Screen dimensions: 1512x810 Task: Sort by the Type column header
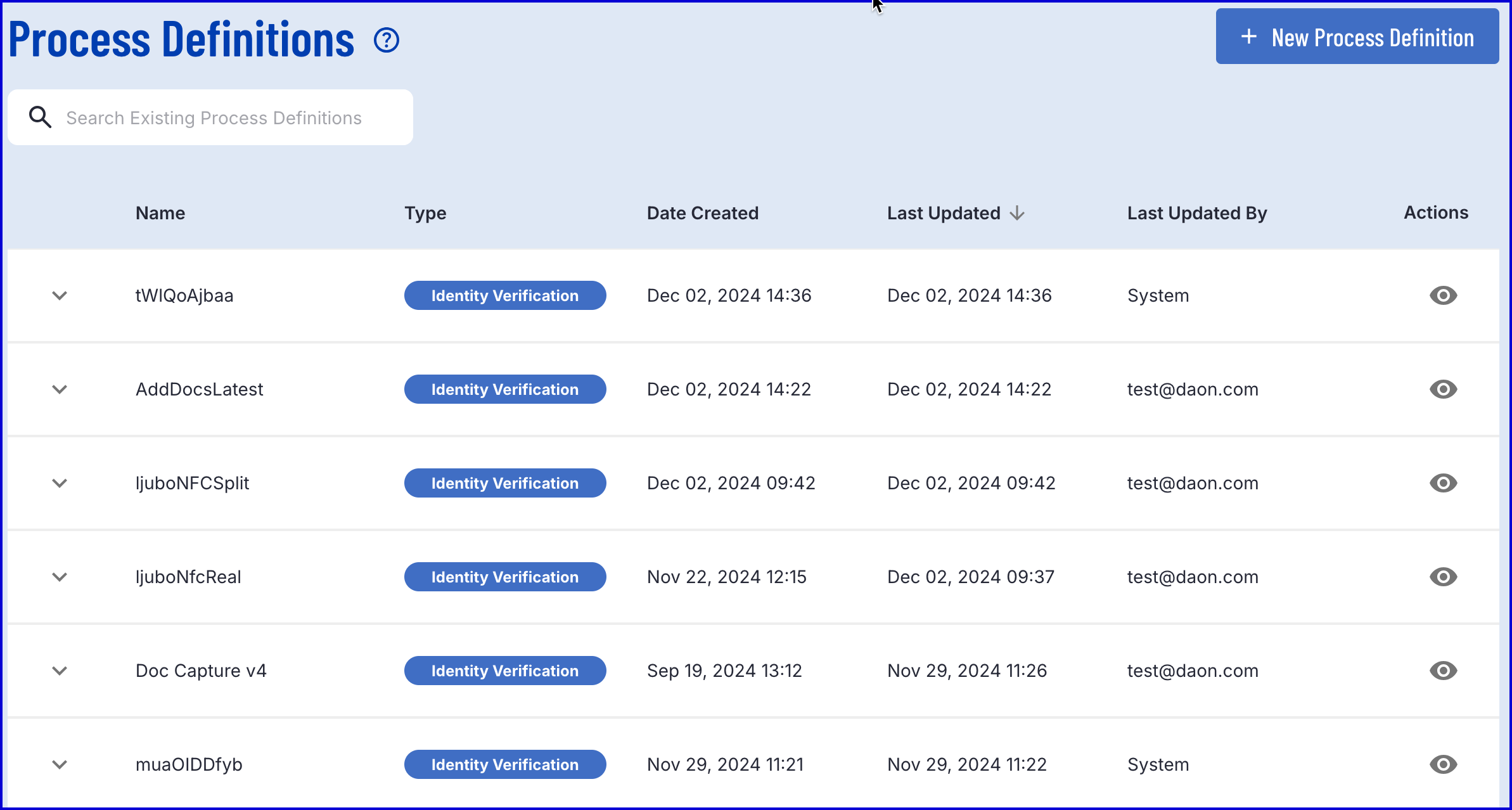(x=425, y=213)
